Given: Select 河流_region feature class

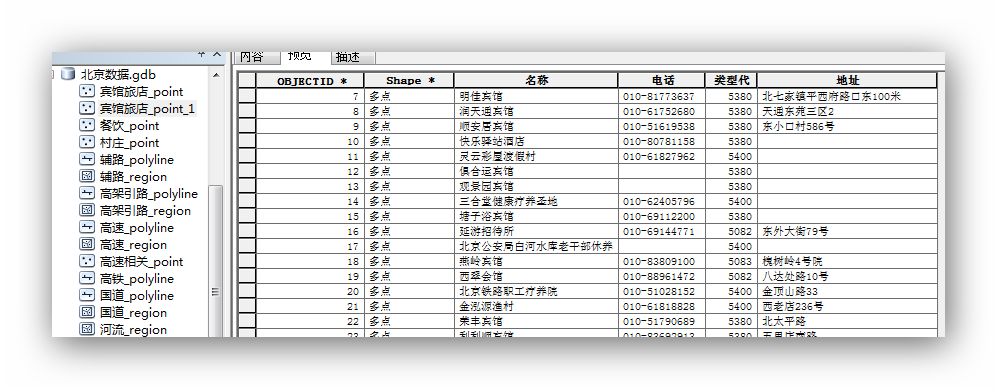Looking at the screenshot, I should coord(134,330).
